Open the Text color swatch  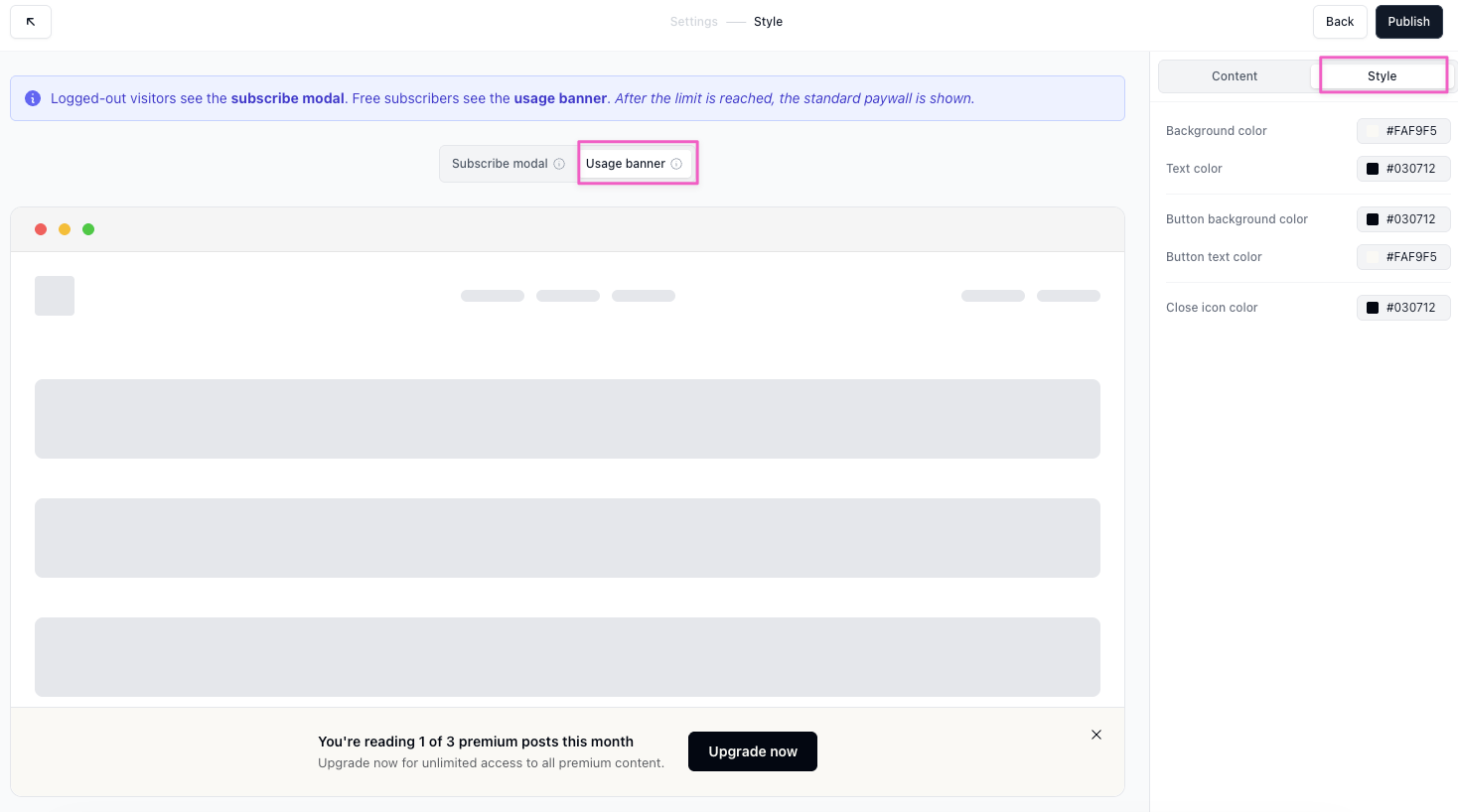coord(1373,169)
